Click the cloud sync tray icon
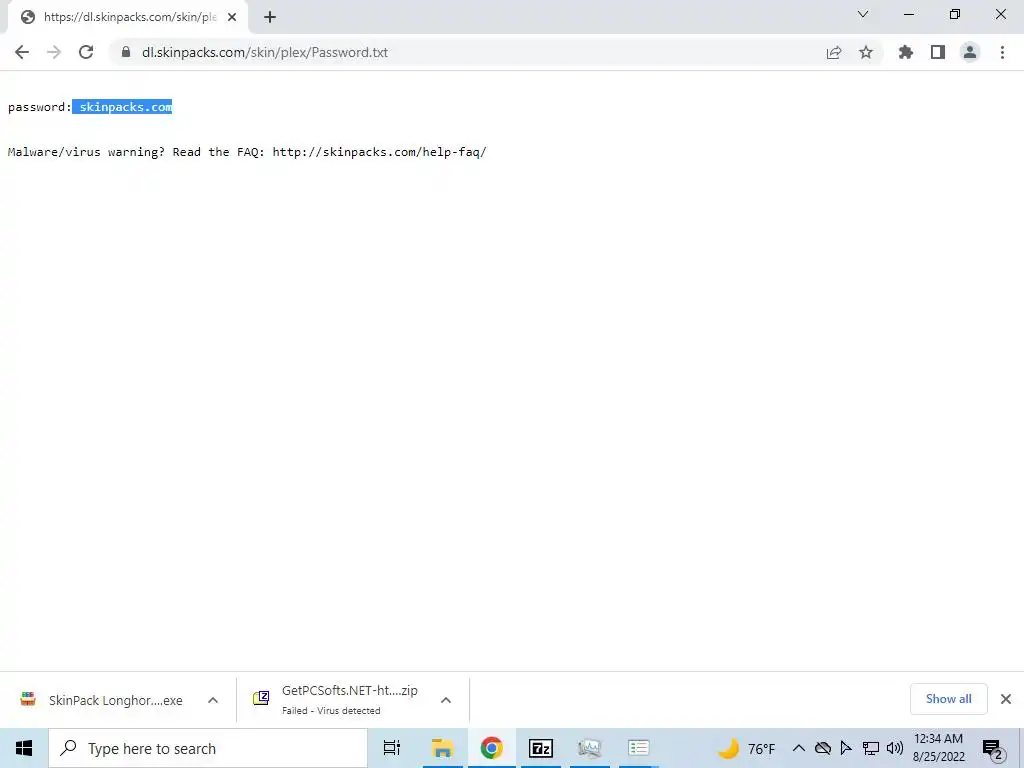1024x768 pixels. (x=823, y=748)
